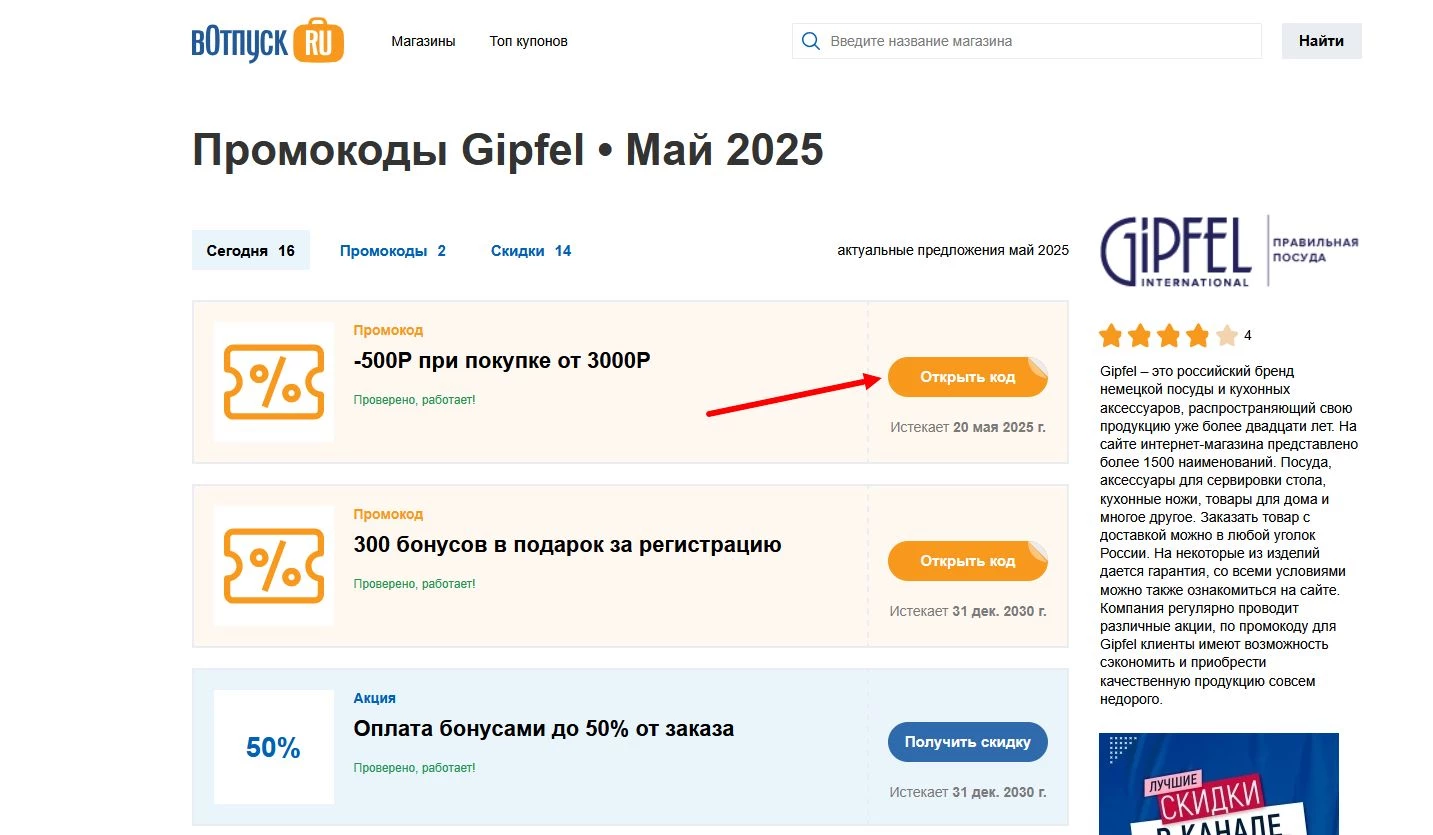Image resolution: width=1433 pixels, height=835 pixels.
Task: Select the Сегодня 16 tab
Action: (250, 250)
